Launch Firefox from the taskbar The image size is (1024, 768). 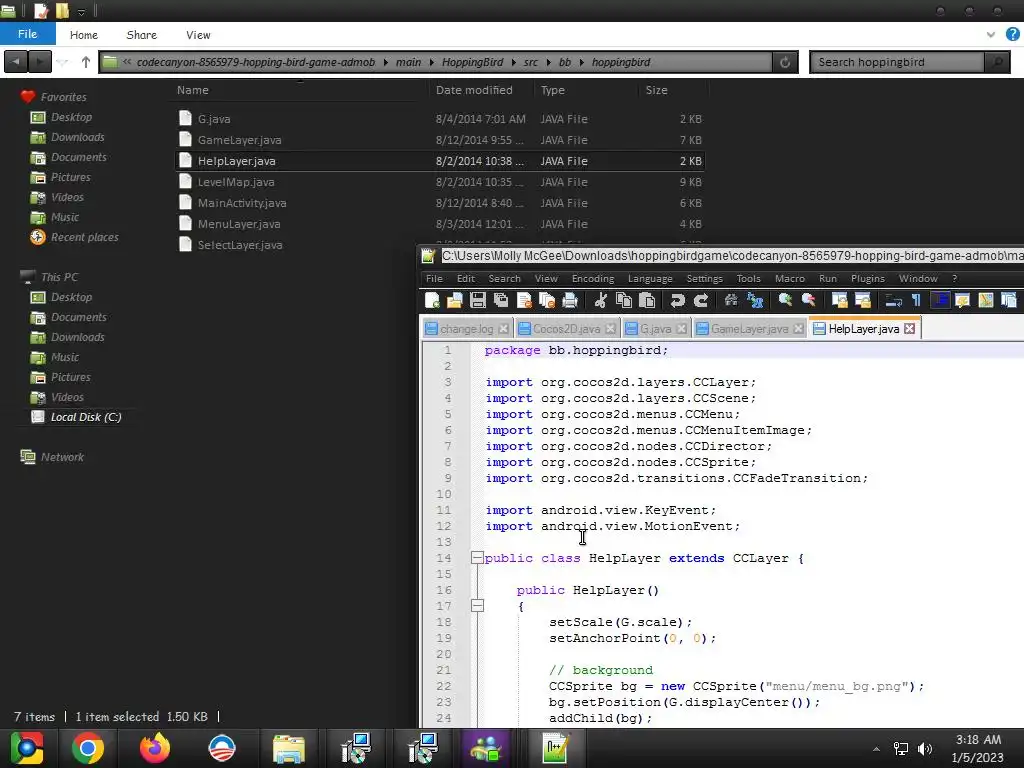pos(155,748)
